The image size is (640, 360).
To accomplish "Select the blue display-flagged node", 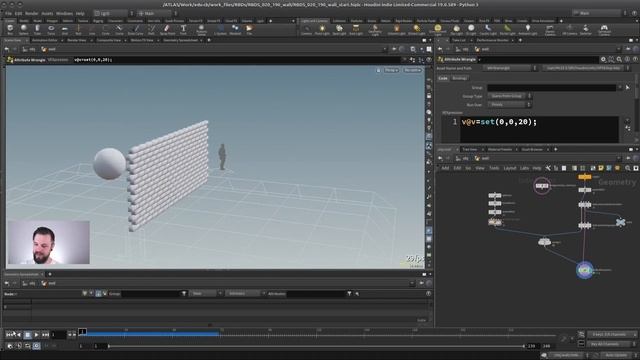I will coord(584,270).
